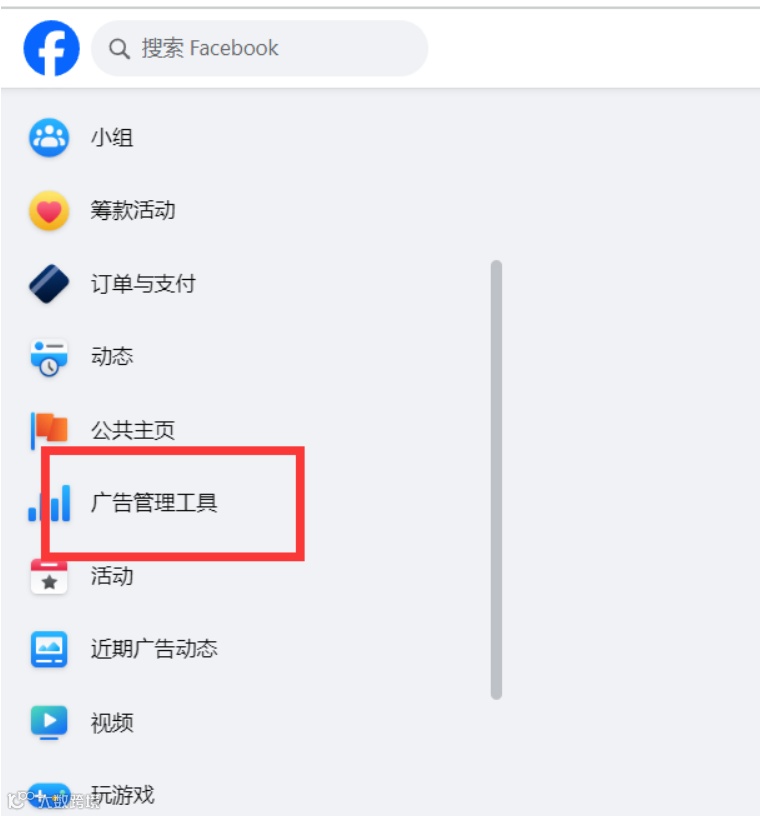Open the 订单与支付 card icon
760x816 pixels.
coord(49,284)
